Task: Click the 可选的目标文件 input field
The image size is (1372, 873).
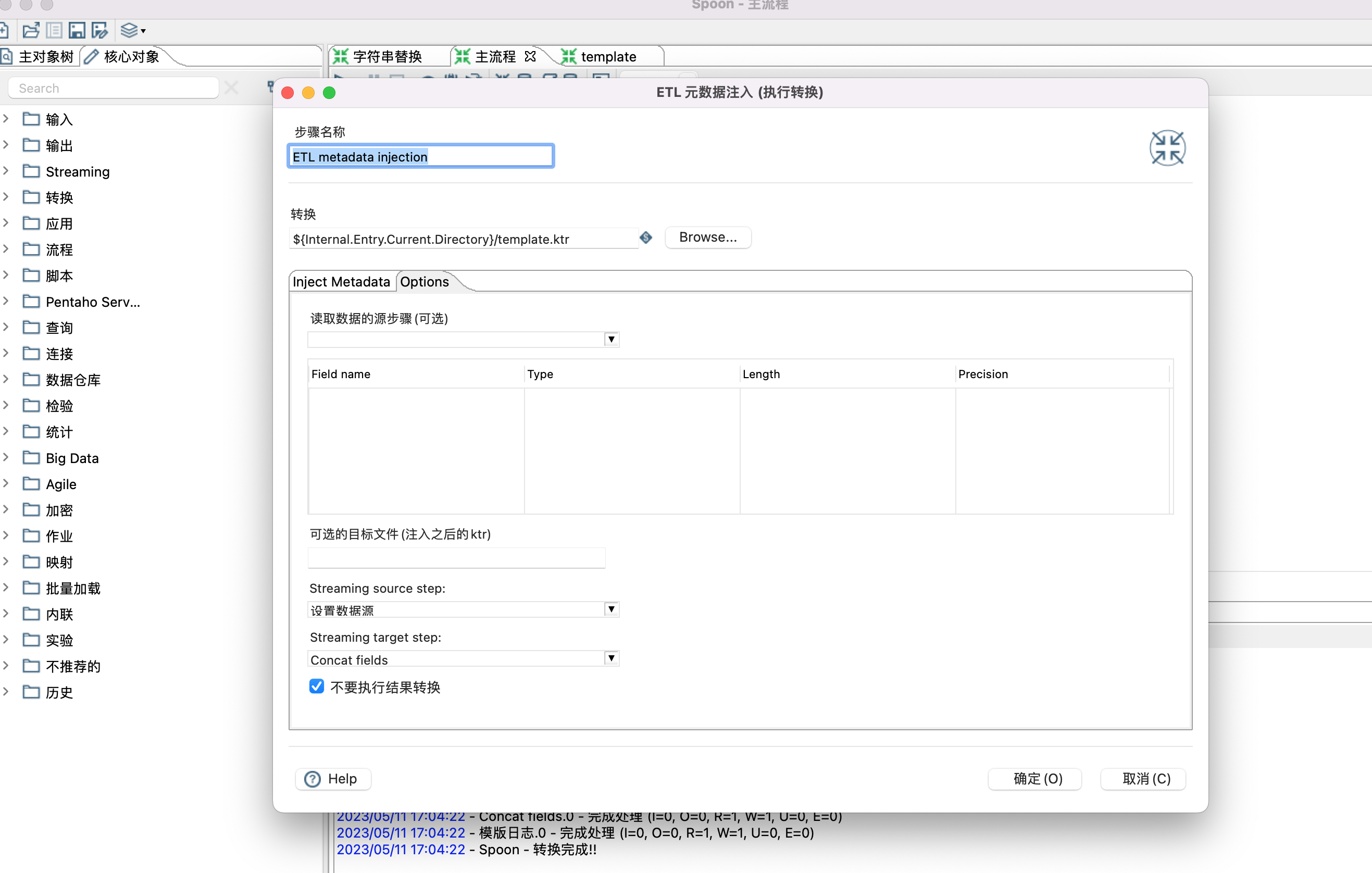Action: [x=456, y=558]
